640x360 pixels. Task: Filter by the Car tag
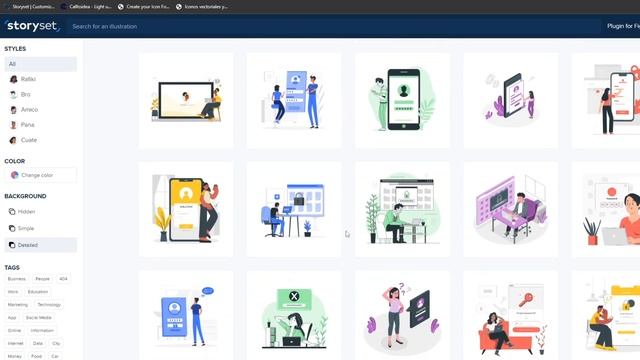pyautogui.click(x=55, y=356)
